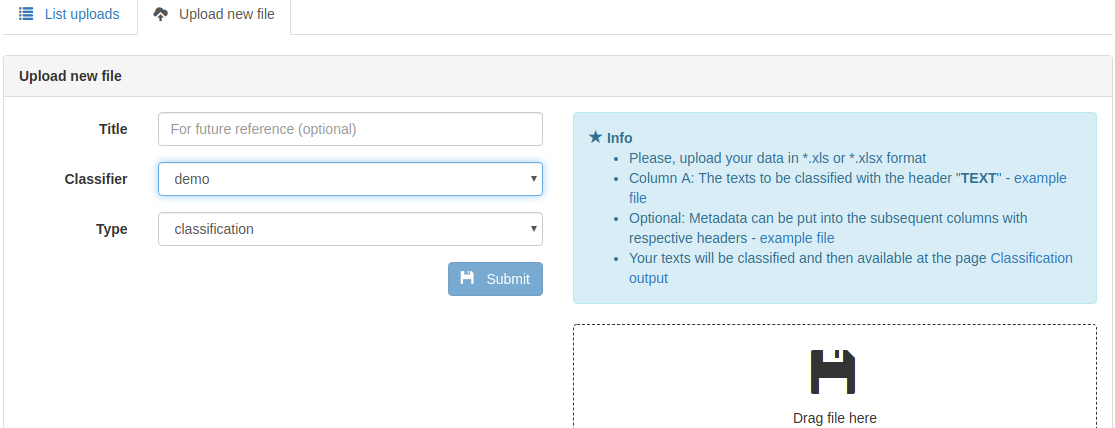Focus the Title input field
Screen dimensions: 1115x428
pyautogui.click(x=351, y=129)
